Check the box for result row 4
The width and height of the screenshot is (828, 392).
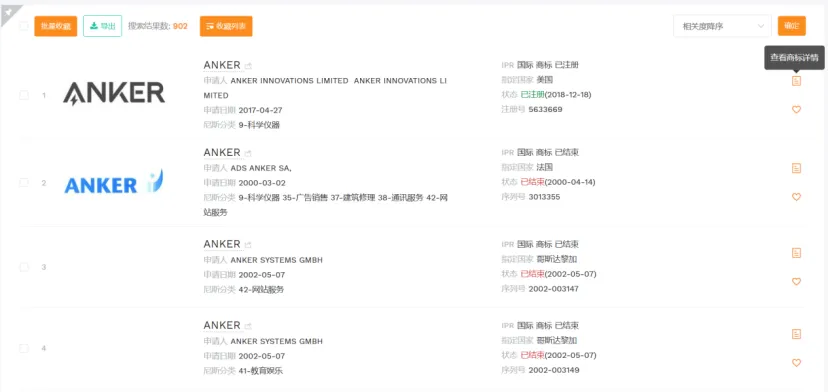[24, 348]
